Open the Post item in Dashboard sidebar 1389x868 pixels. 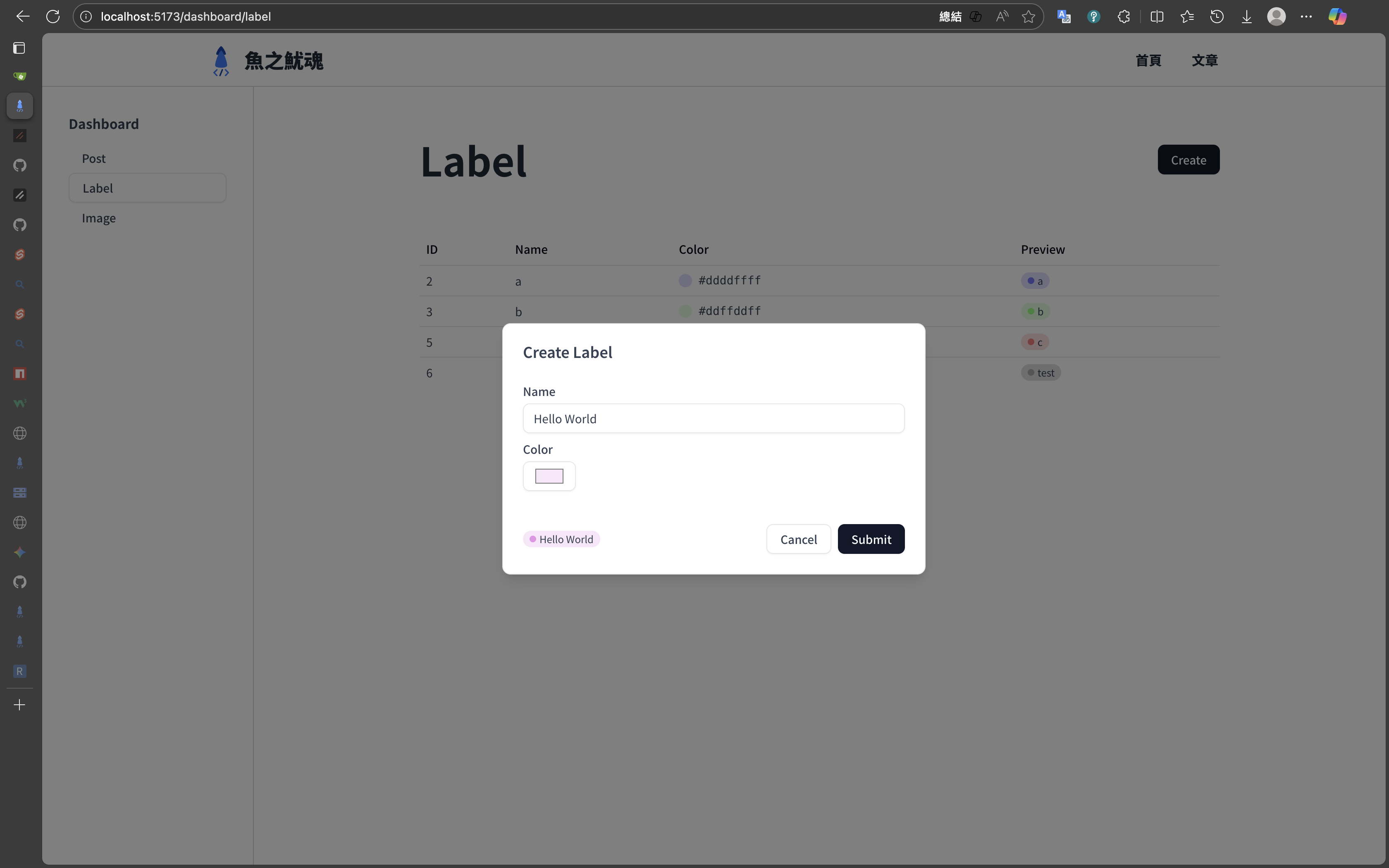tap(93, 158)
